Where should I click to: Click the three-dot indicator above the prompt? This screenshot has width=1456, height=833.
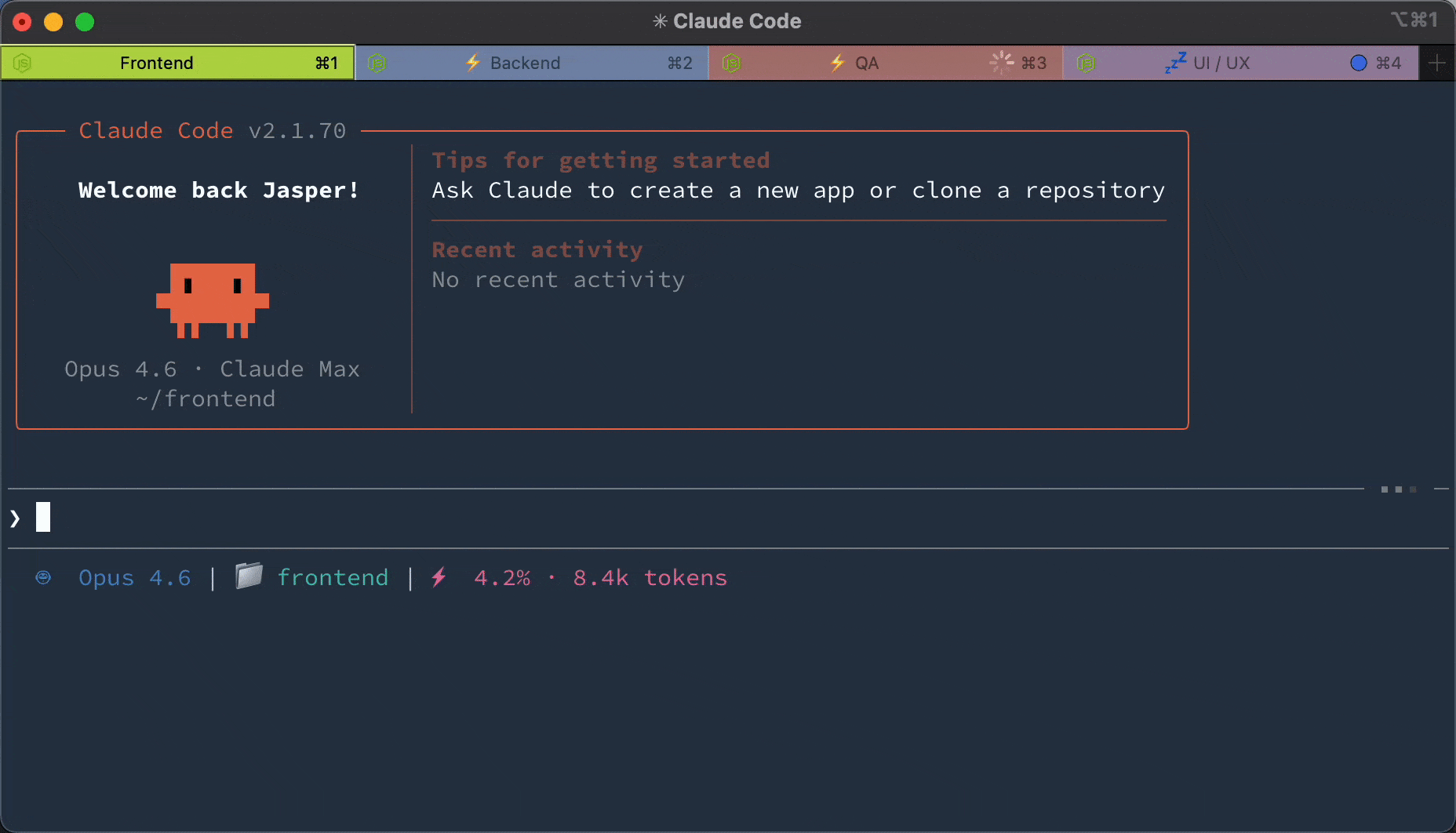tap(1399, 489)
